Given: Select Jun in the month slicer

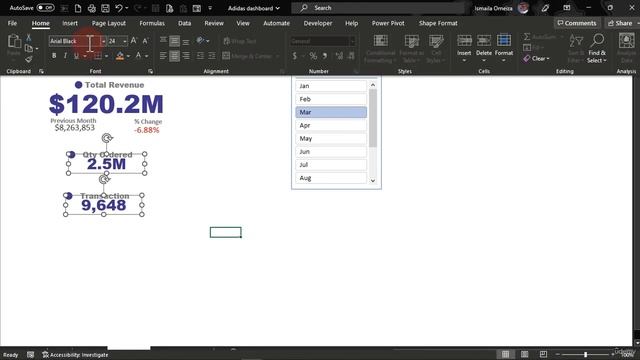Looking at the screenshot, I should (331, 151).
